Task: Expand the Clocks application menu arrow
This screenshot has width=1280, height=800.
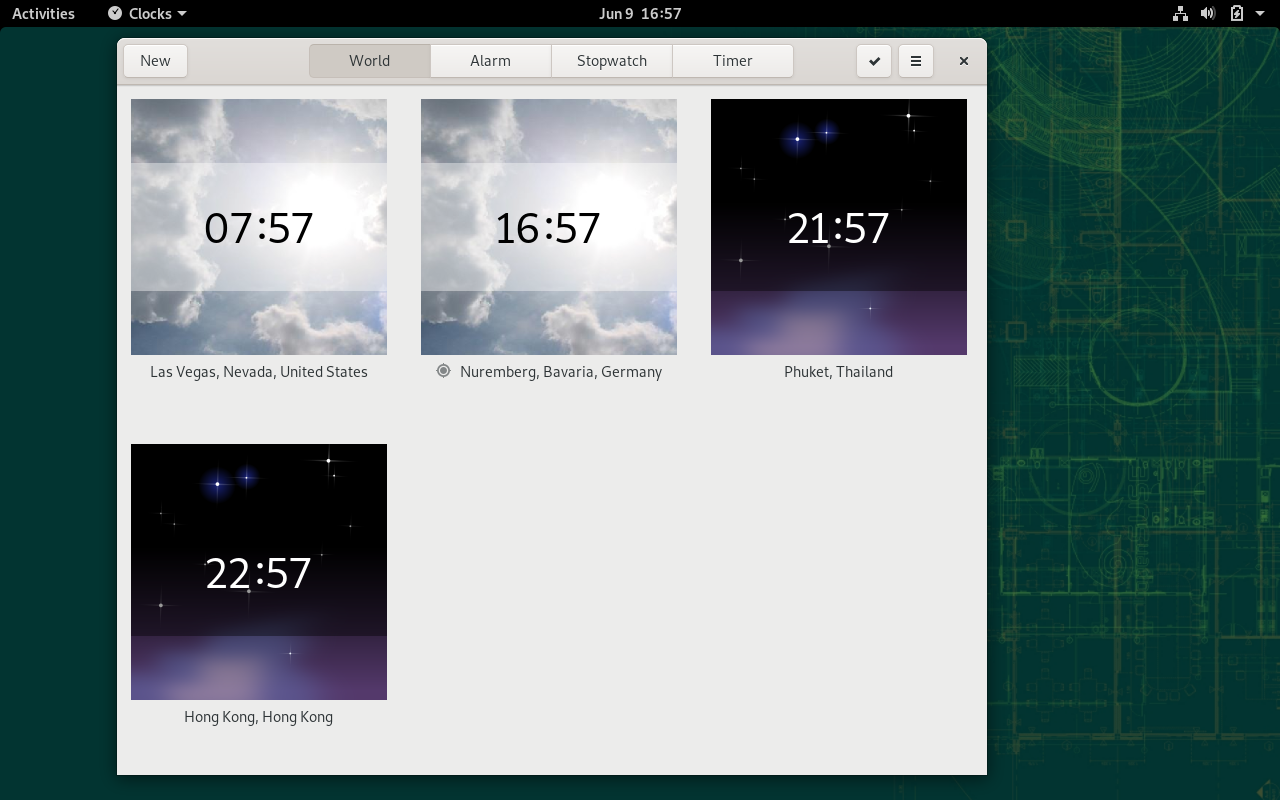Action: coord(181,14)
